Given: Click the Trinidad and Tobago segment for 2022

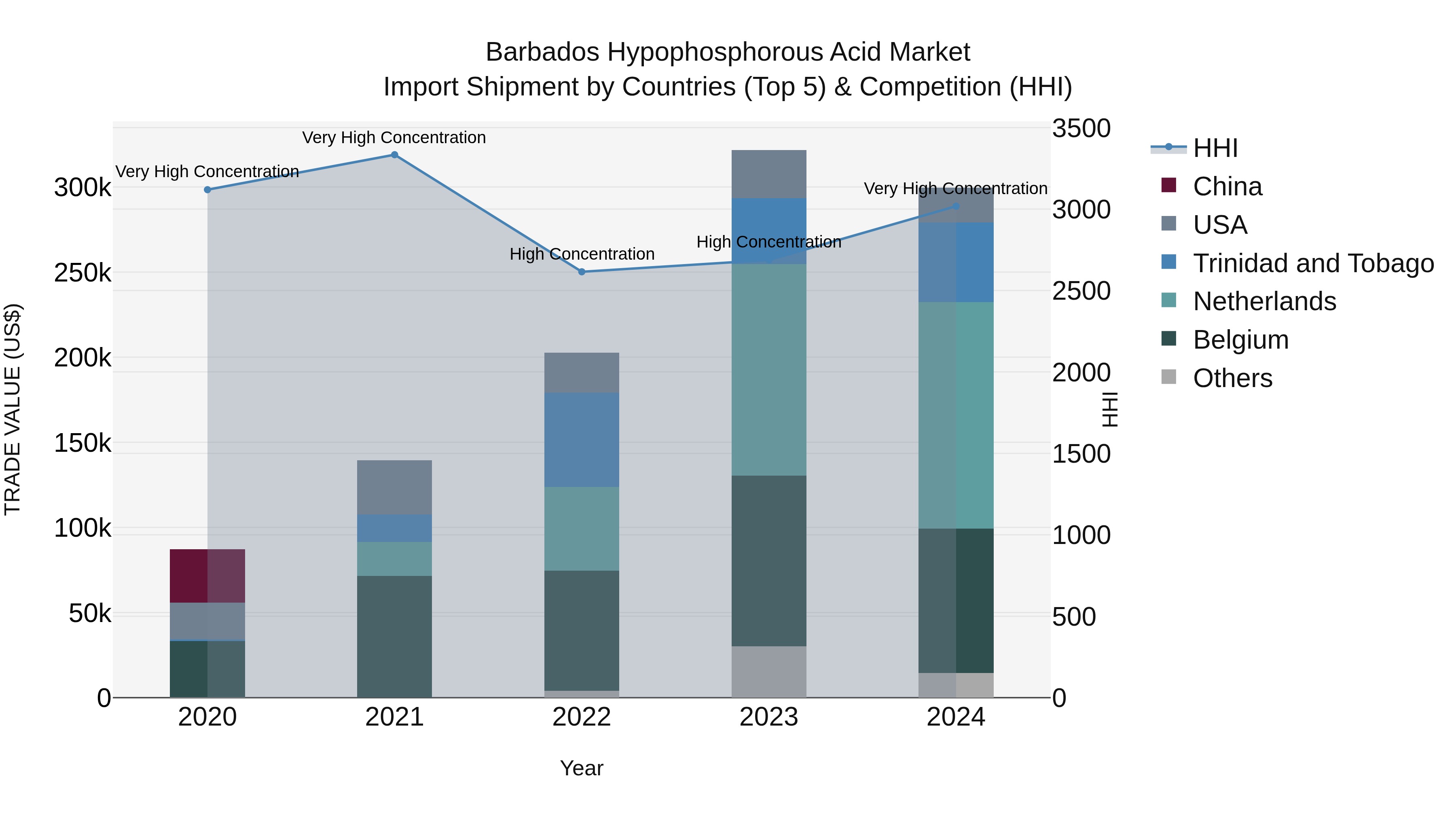Looking at the screenshot, I should (582, 440).
